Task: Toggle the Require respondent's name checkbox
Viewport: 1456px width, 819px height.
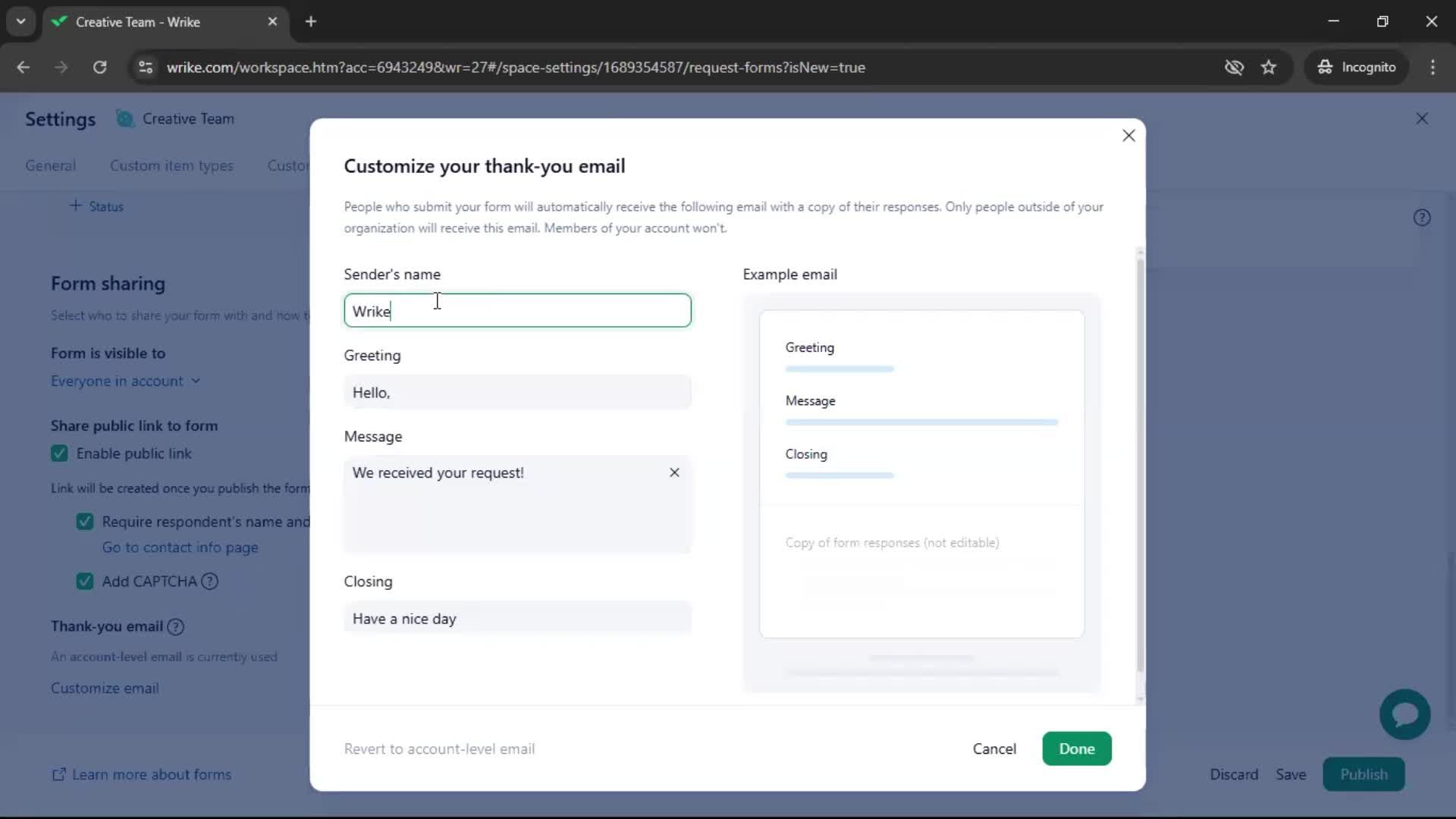Action: pos(85,522)
